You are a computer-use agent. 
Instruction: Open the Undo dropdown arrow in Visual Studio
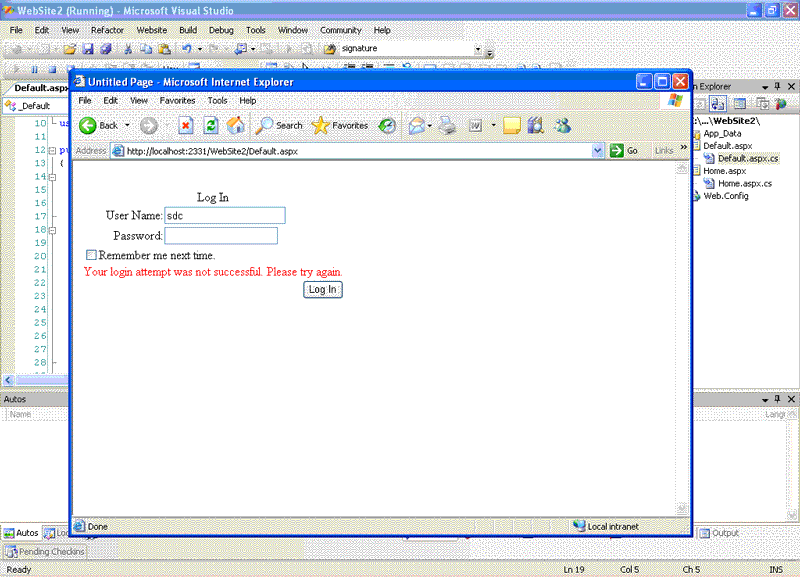(199, 49)
